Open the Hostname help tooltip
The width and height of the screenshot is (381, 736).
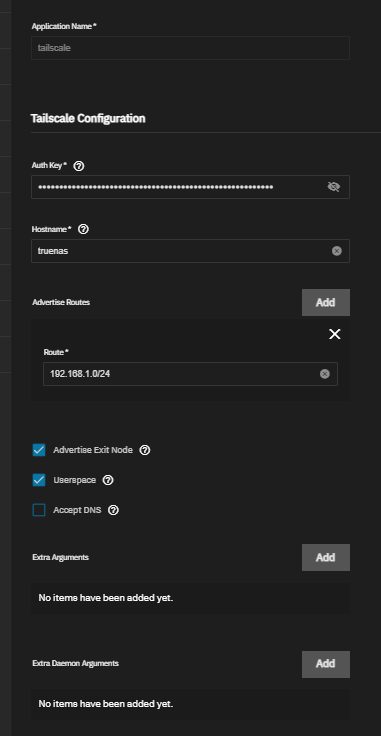pyautogui.click(x=84, y=229)
